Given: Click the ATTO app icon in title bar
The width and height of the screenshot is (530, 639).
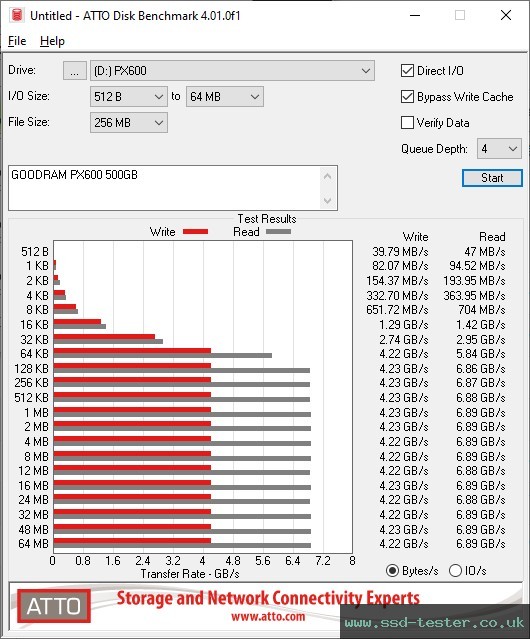Looking at the screenshot, I should (17, 15).
